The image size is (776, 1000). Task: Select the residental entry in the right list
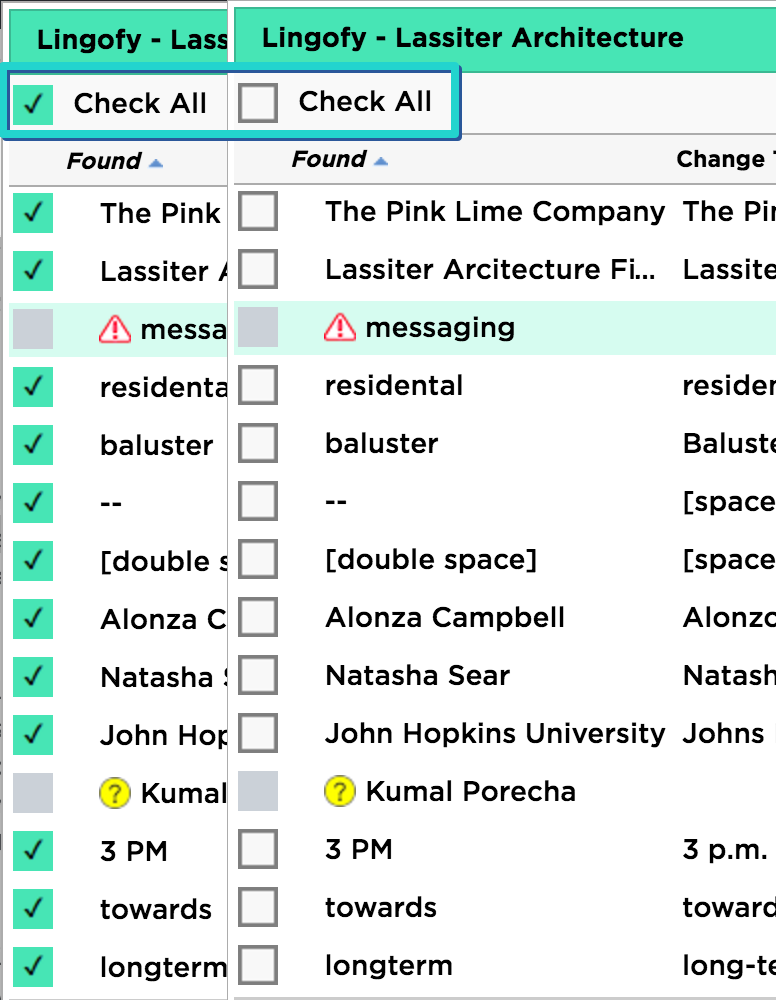pyautogui.click(x=394, y=386)
